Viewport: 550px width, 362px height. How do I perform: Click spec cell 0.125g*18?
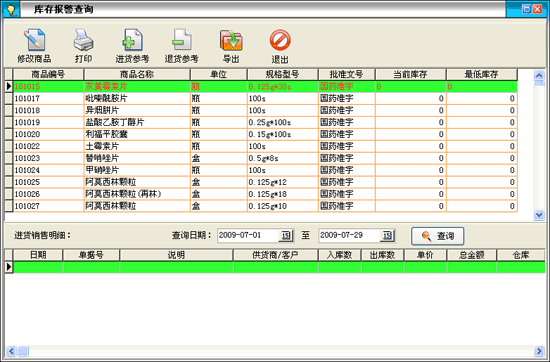282,194
